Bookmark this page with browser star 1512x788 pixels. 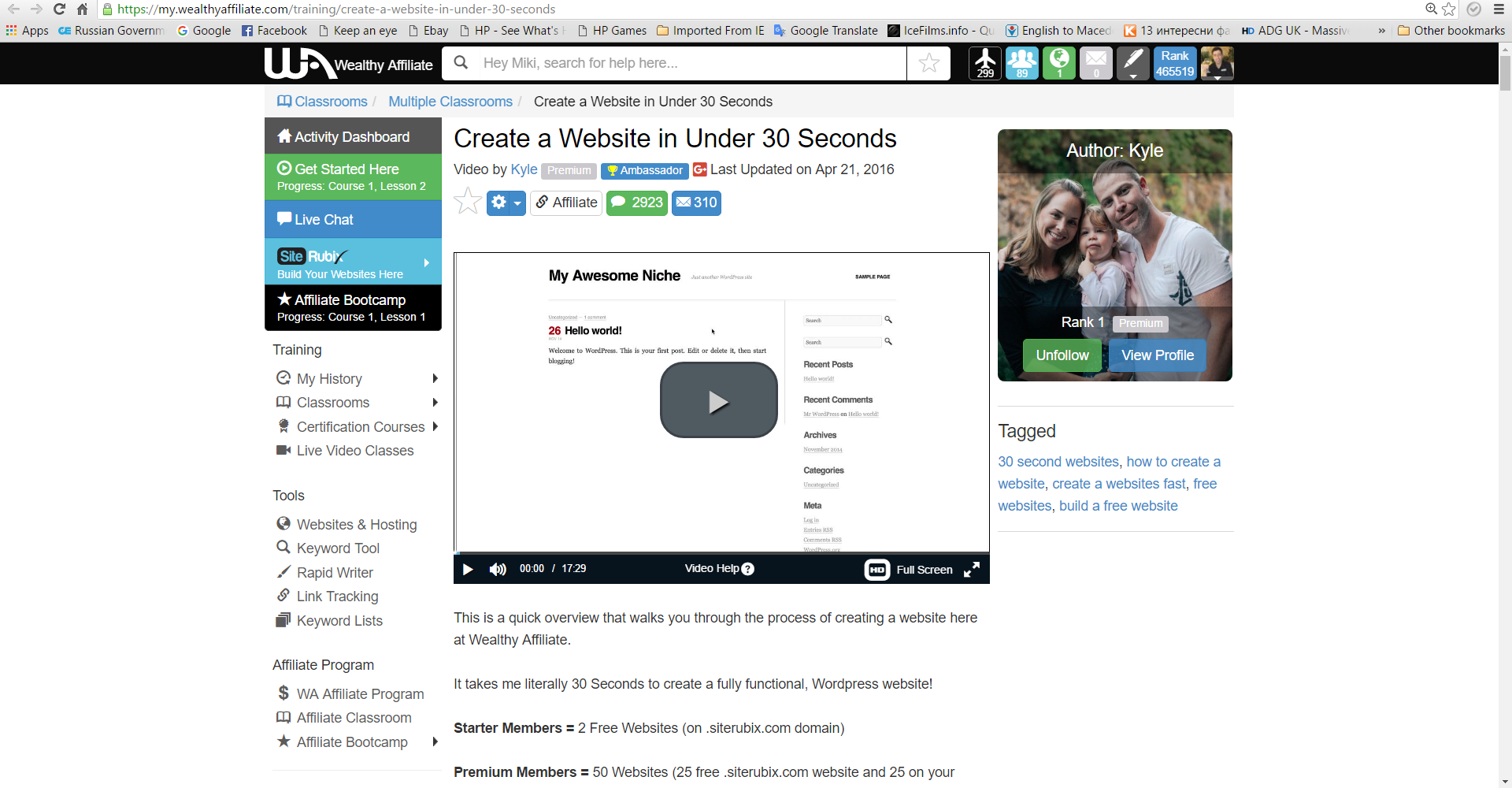[1449, 9]
